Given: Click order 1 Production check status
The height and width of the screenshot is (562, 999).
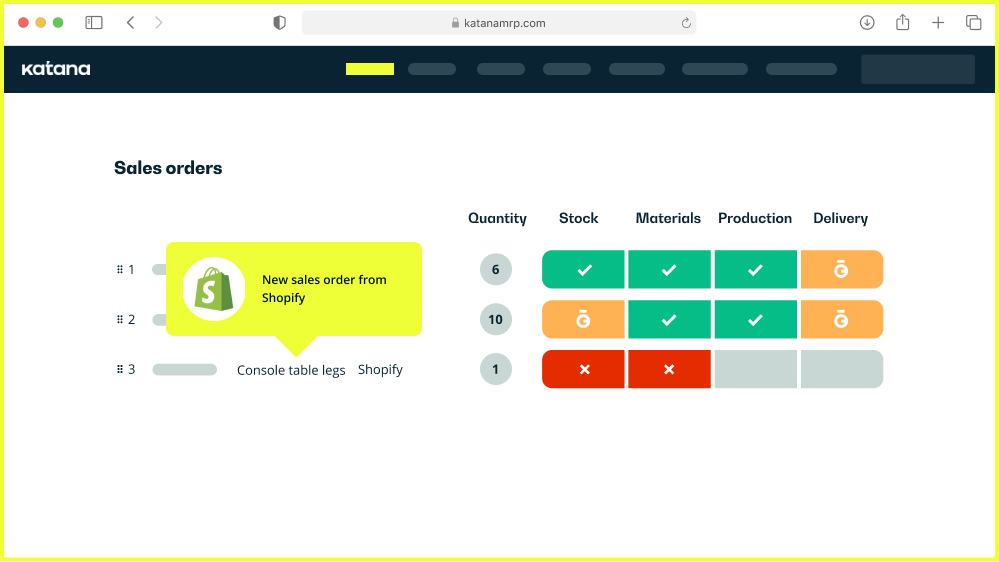Looking at the screenshot, I should tap(756, 270).
